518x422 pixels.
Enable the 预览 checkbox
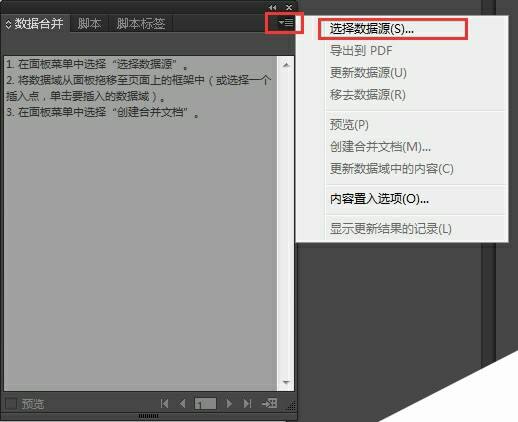click(x=11, y=404)
